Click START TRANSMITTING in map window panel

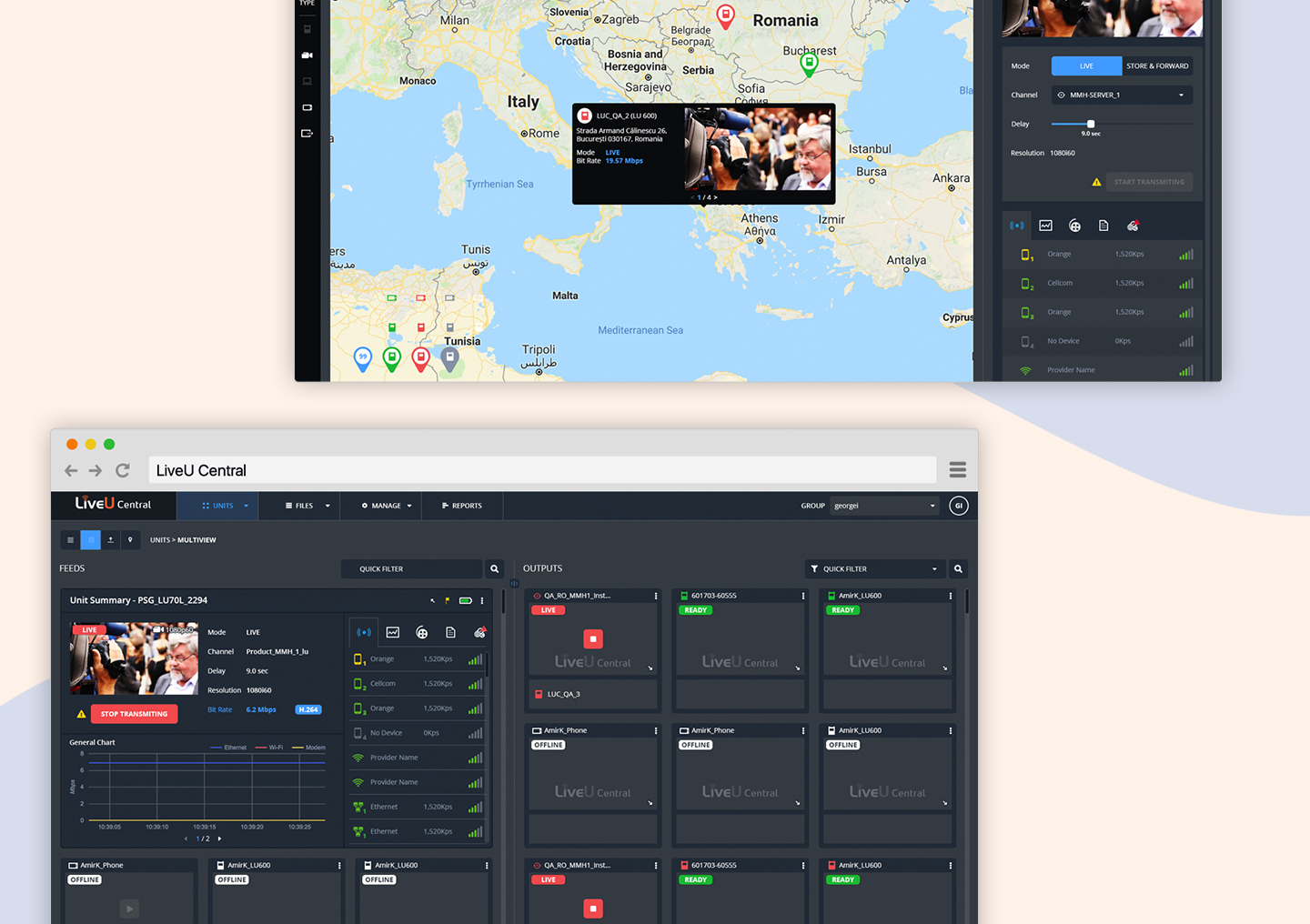pyautogui.click(x=1149, y=182)
